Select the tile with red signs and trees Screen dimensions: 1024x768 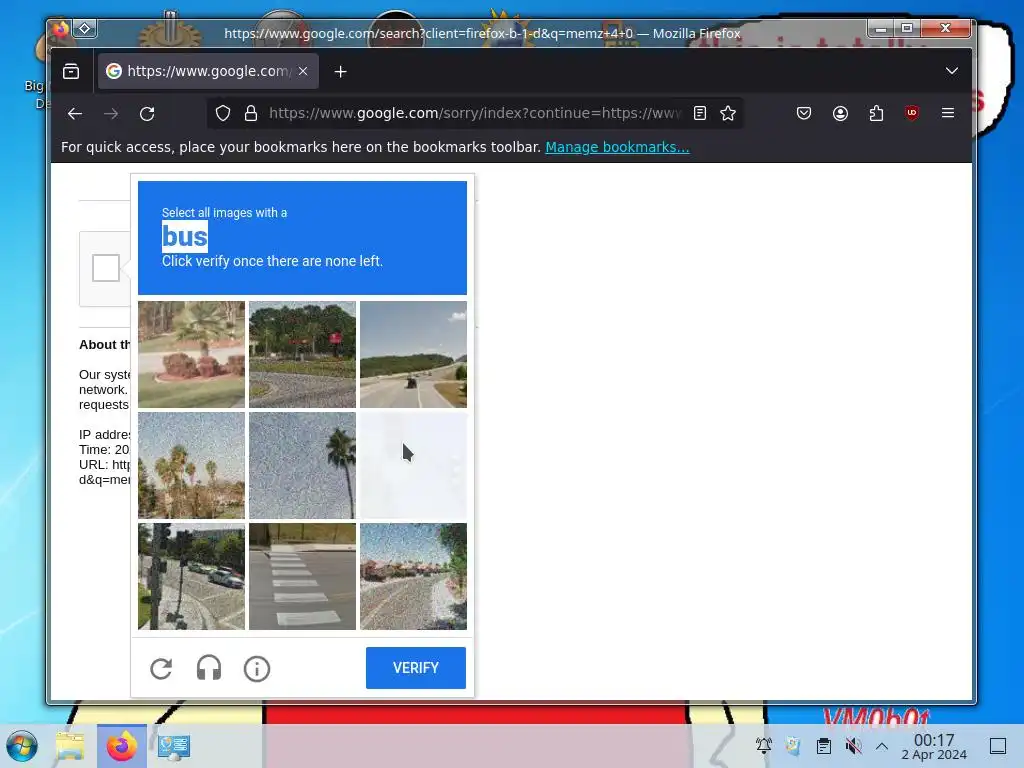point(302,354)
